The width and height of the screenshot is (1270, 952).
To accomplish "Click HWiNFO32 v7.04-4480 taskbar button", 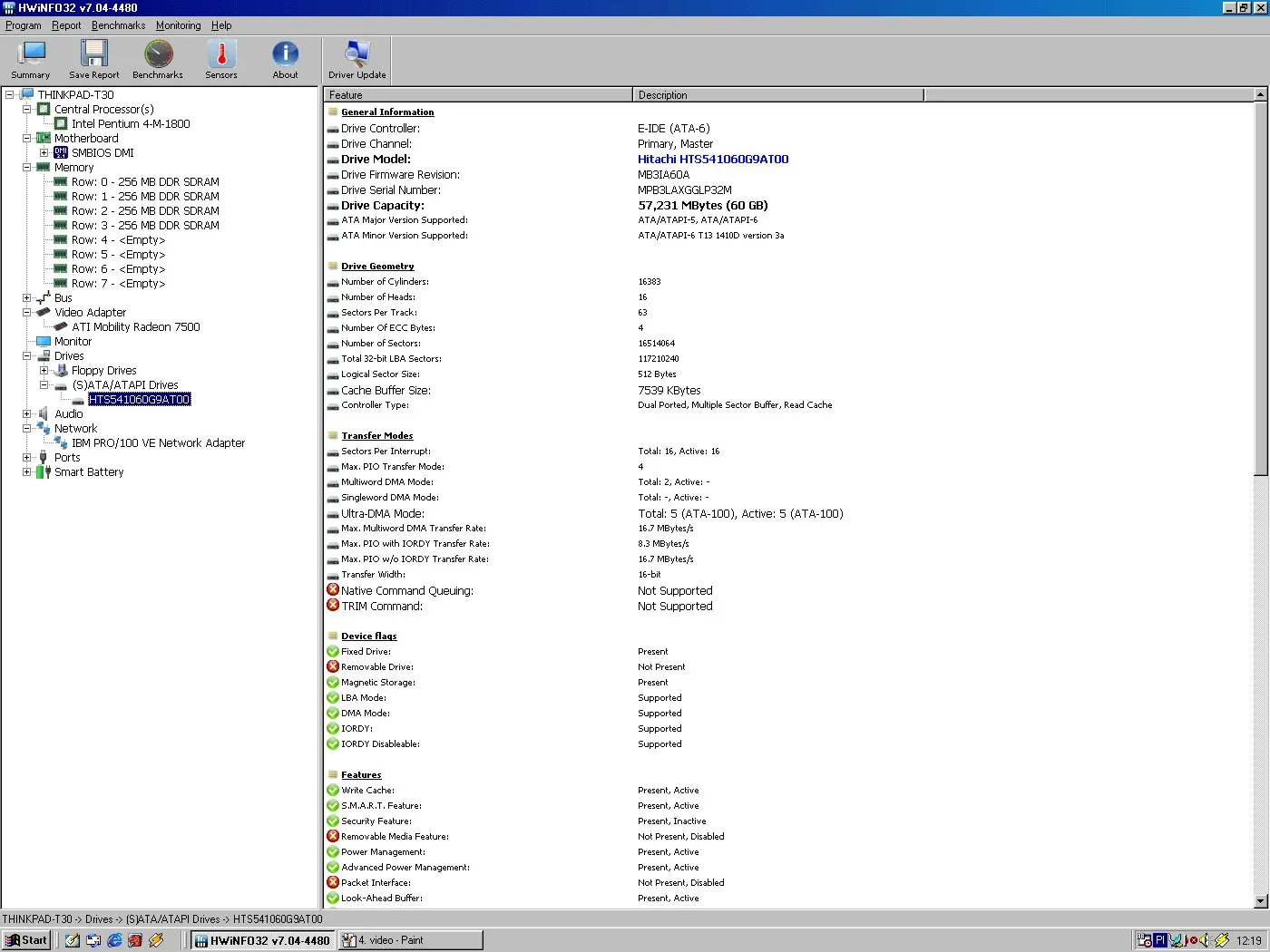I will (x=262, y=940).
